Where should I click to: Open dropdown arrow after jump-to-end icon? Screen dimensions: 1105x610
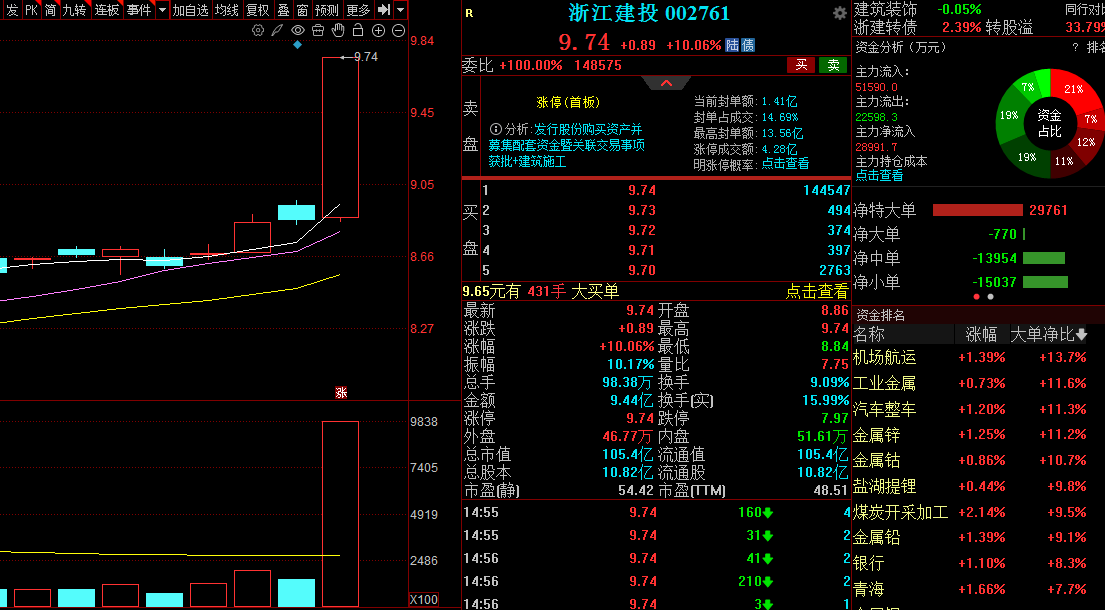(400, 10)
